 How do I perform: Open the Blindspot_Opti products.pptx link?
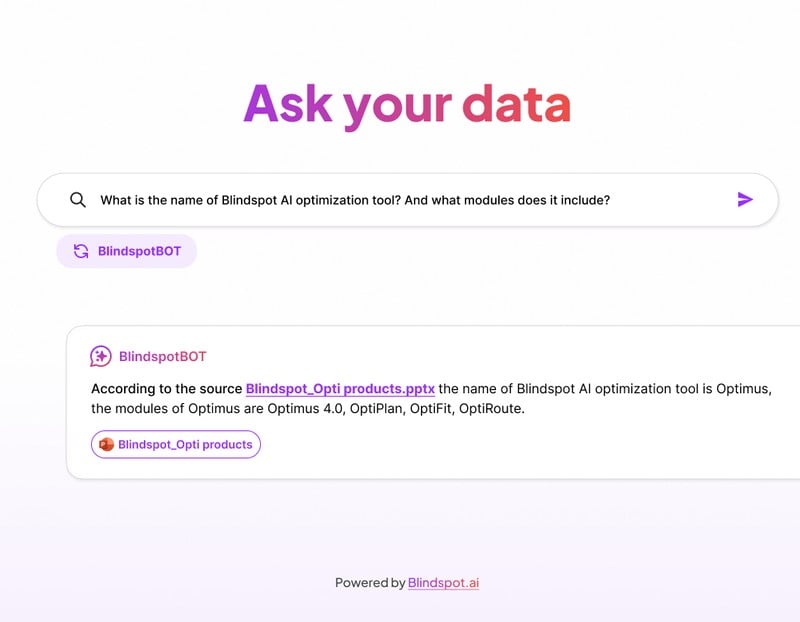coord(340,388)
